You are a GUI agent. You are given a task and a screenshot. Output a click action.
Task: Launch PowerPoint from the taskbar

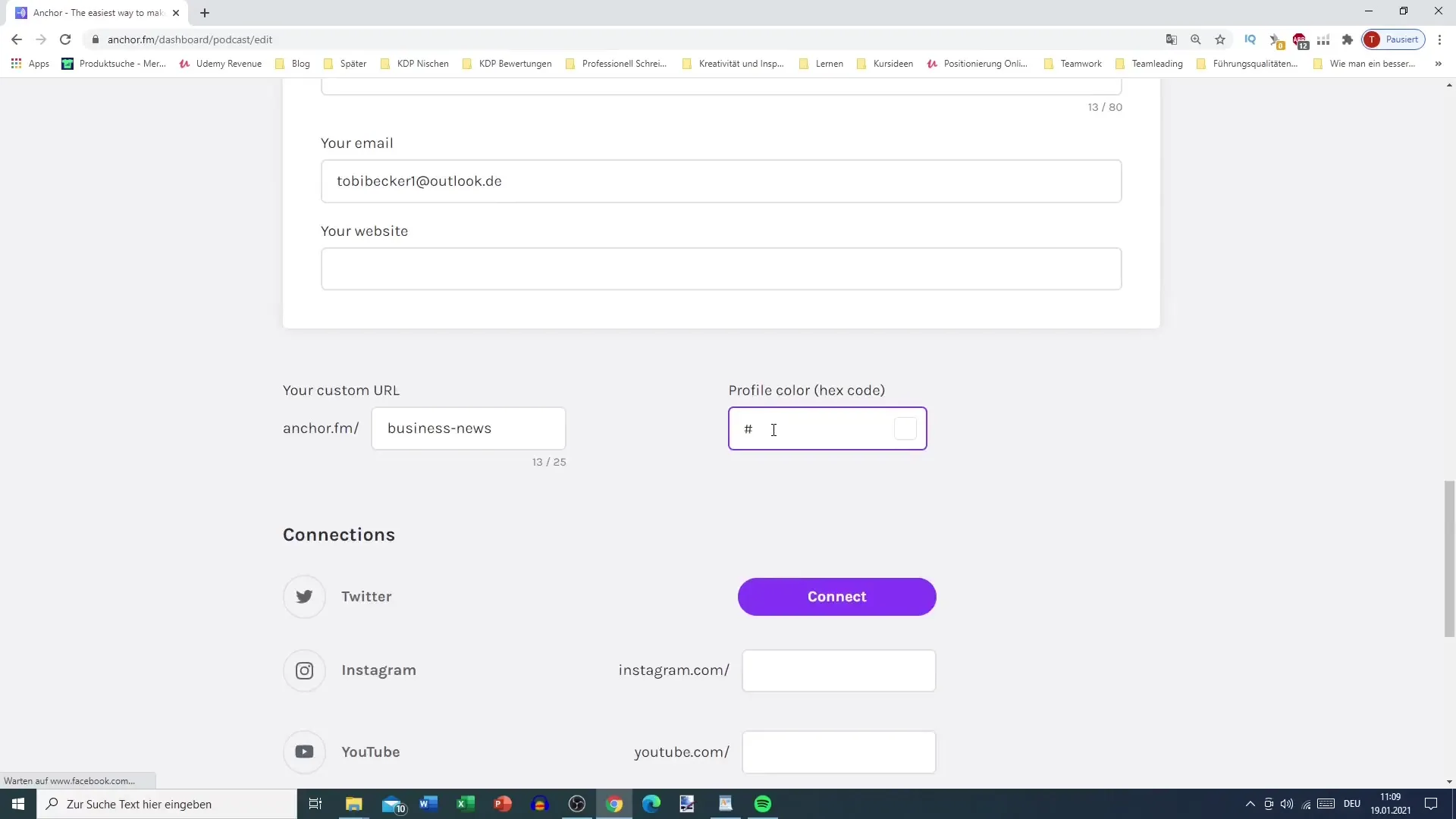coord(503,804)
